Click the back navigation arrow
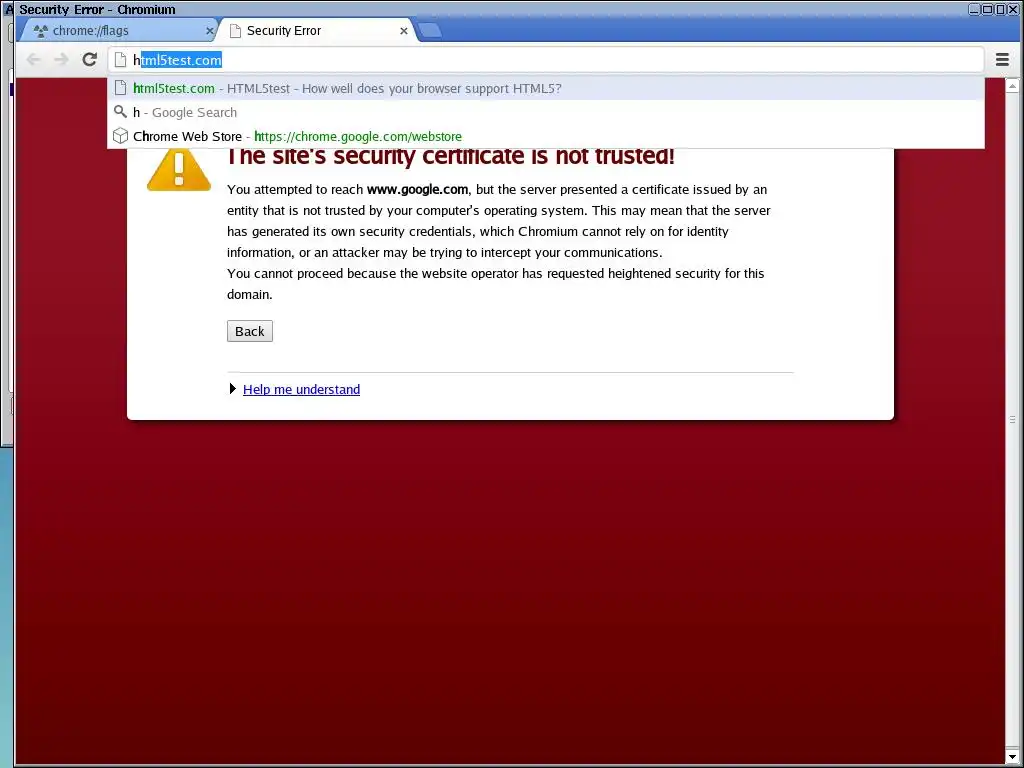 [33, 59]
